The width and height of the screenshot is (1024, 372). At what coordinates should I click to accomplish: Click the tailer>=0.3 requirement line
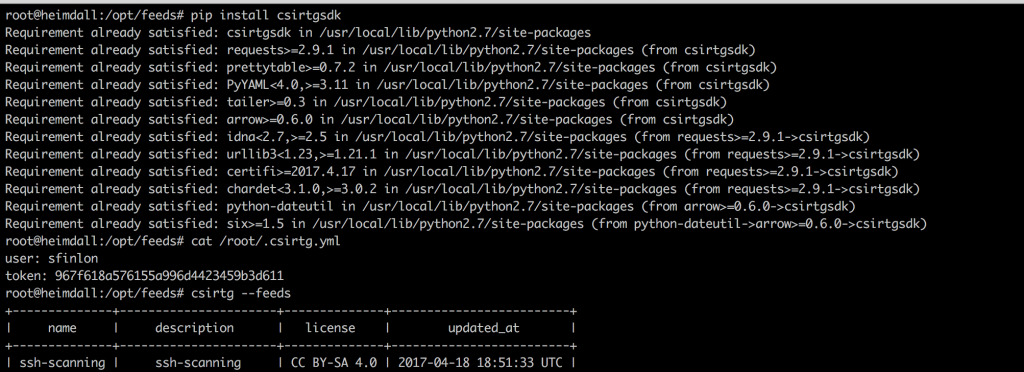tap(366, 102)
